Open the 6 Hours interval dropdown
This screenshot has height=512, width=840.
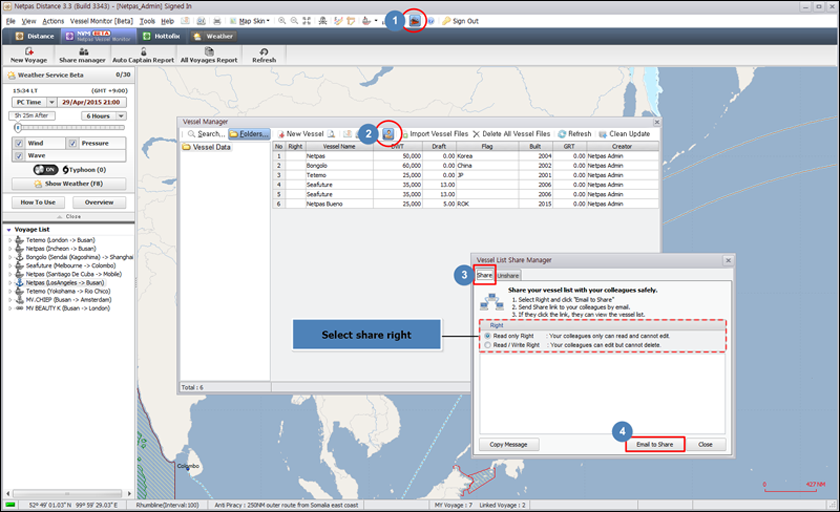[122, 116]
